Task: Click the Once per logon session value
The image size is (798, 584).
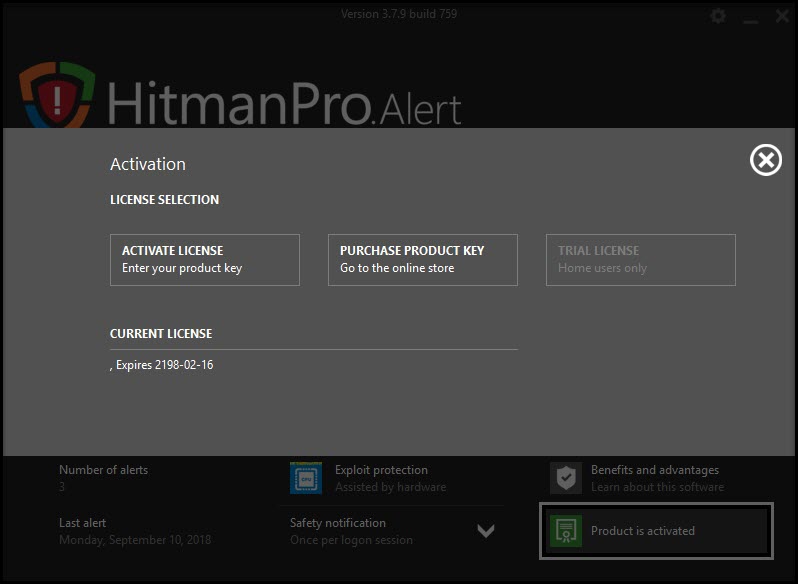Action: tap(351, 540)
